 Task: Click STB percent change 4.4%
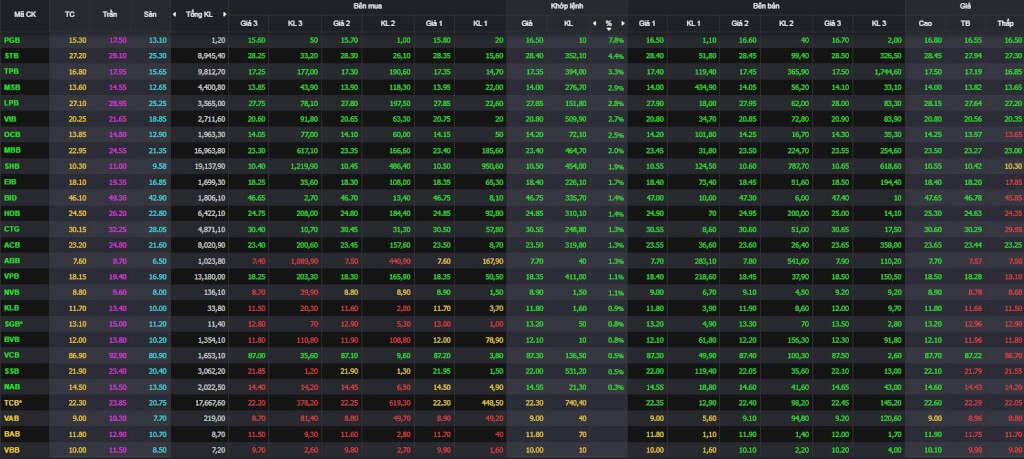coord(616,55)
